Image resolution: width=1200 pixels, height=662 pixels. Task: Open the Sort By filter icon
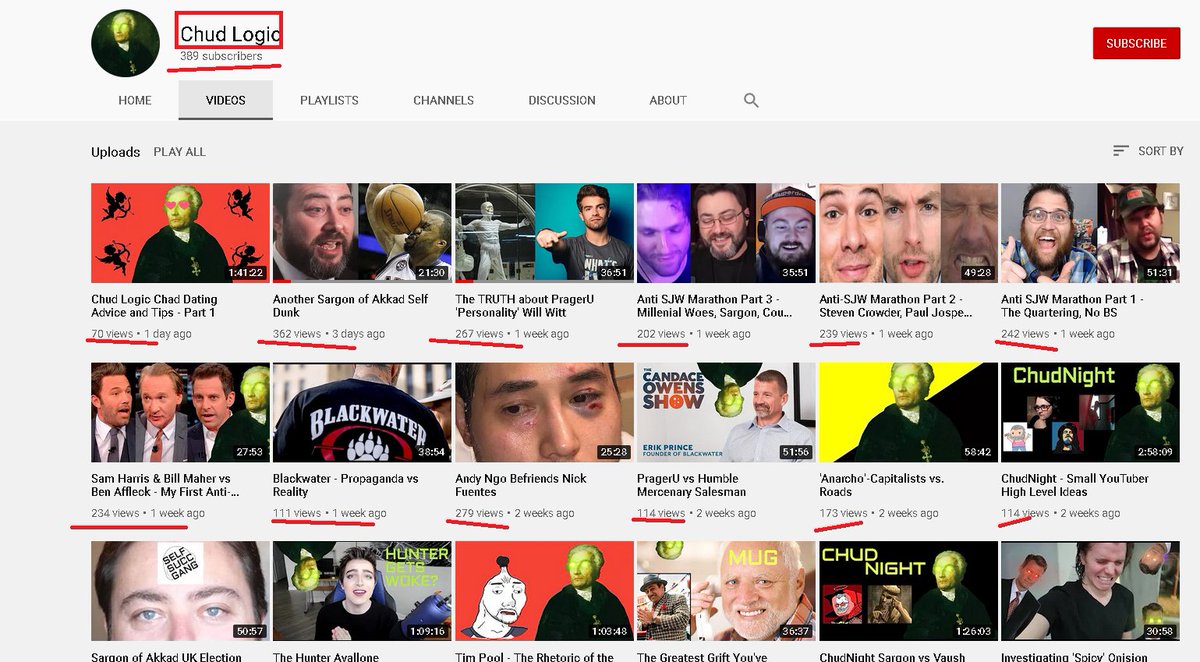1121,151
